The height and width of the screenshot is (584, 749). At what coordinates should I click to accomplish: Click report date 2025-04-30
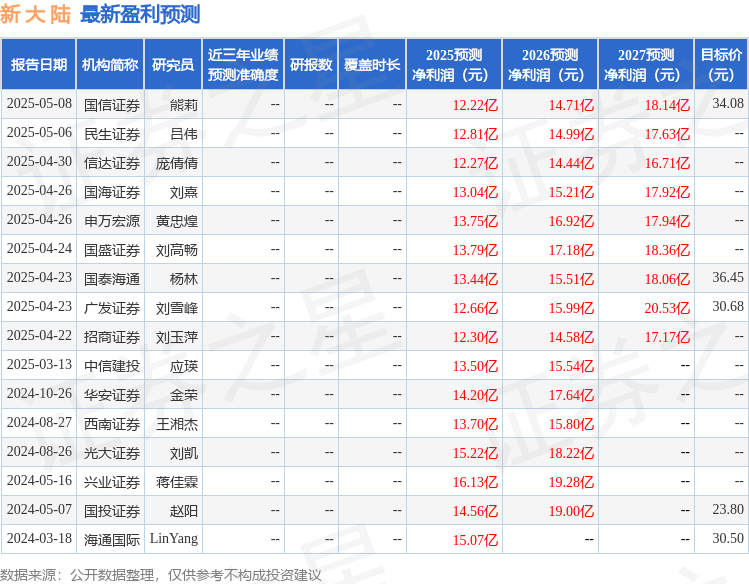pos(39,161)
